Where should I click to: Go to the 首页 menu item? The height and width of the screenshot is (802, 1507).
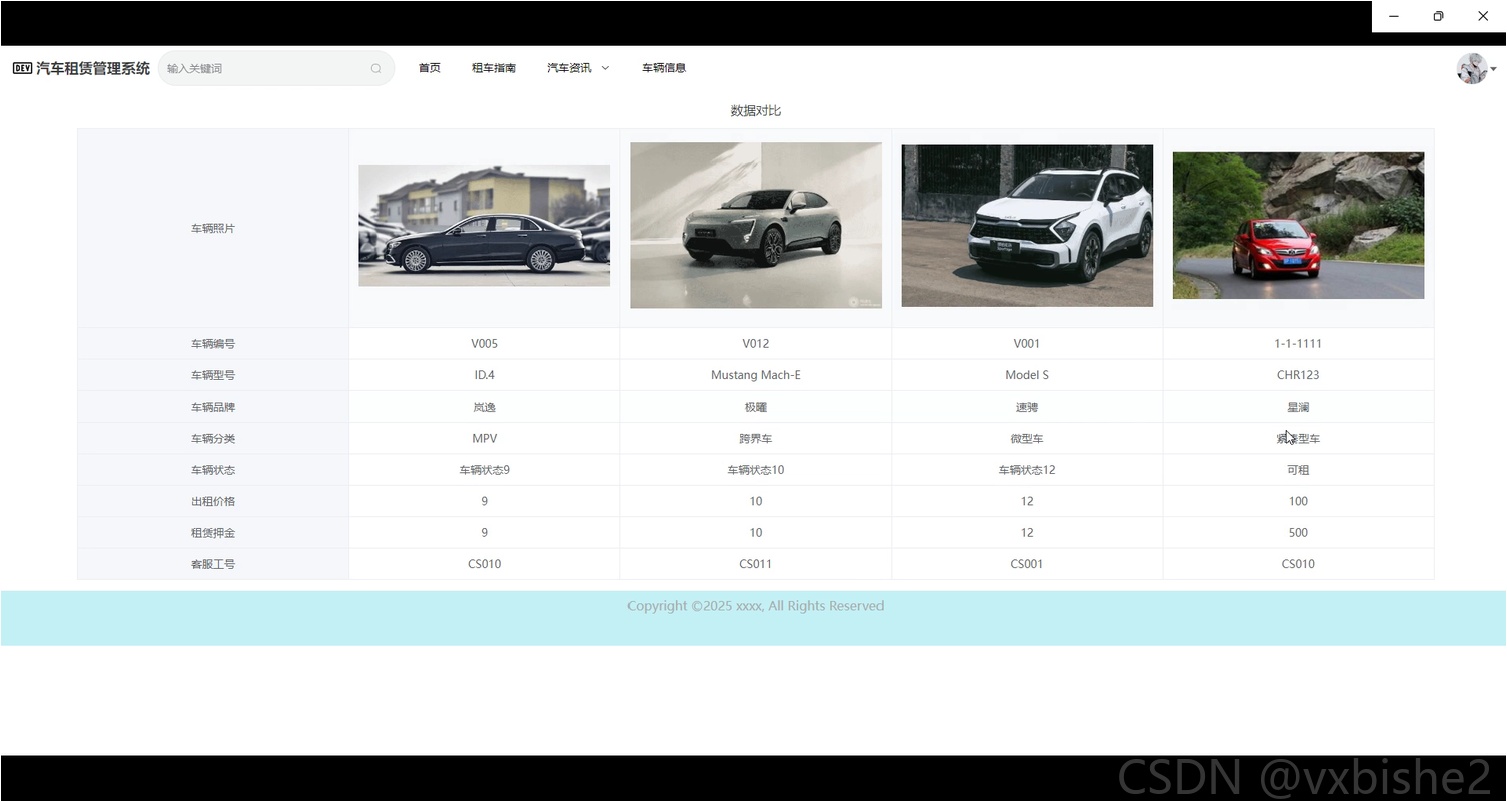coord(429,68)
